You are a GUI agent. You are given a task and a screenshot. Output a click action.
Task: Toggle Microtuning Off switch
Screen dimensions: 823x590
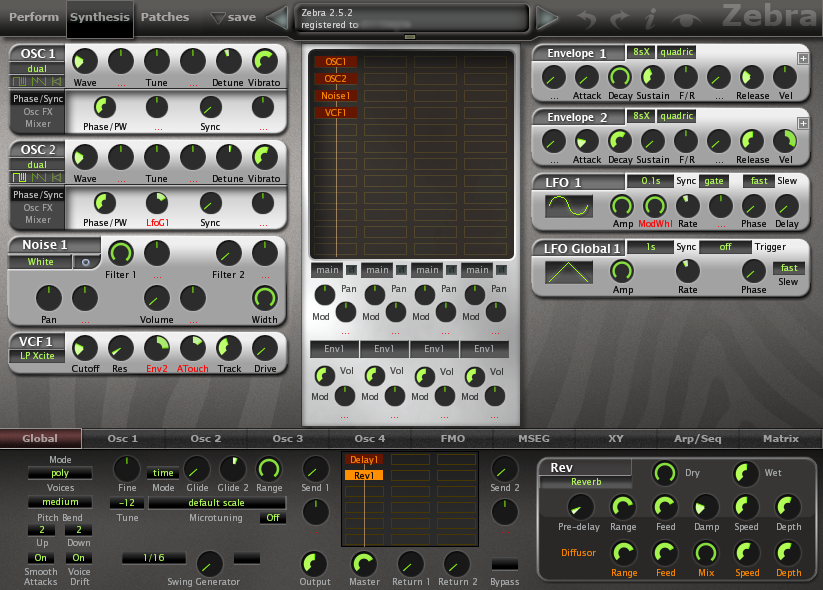pyautogui.click(x=272, y=518)
